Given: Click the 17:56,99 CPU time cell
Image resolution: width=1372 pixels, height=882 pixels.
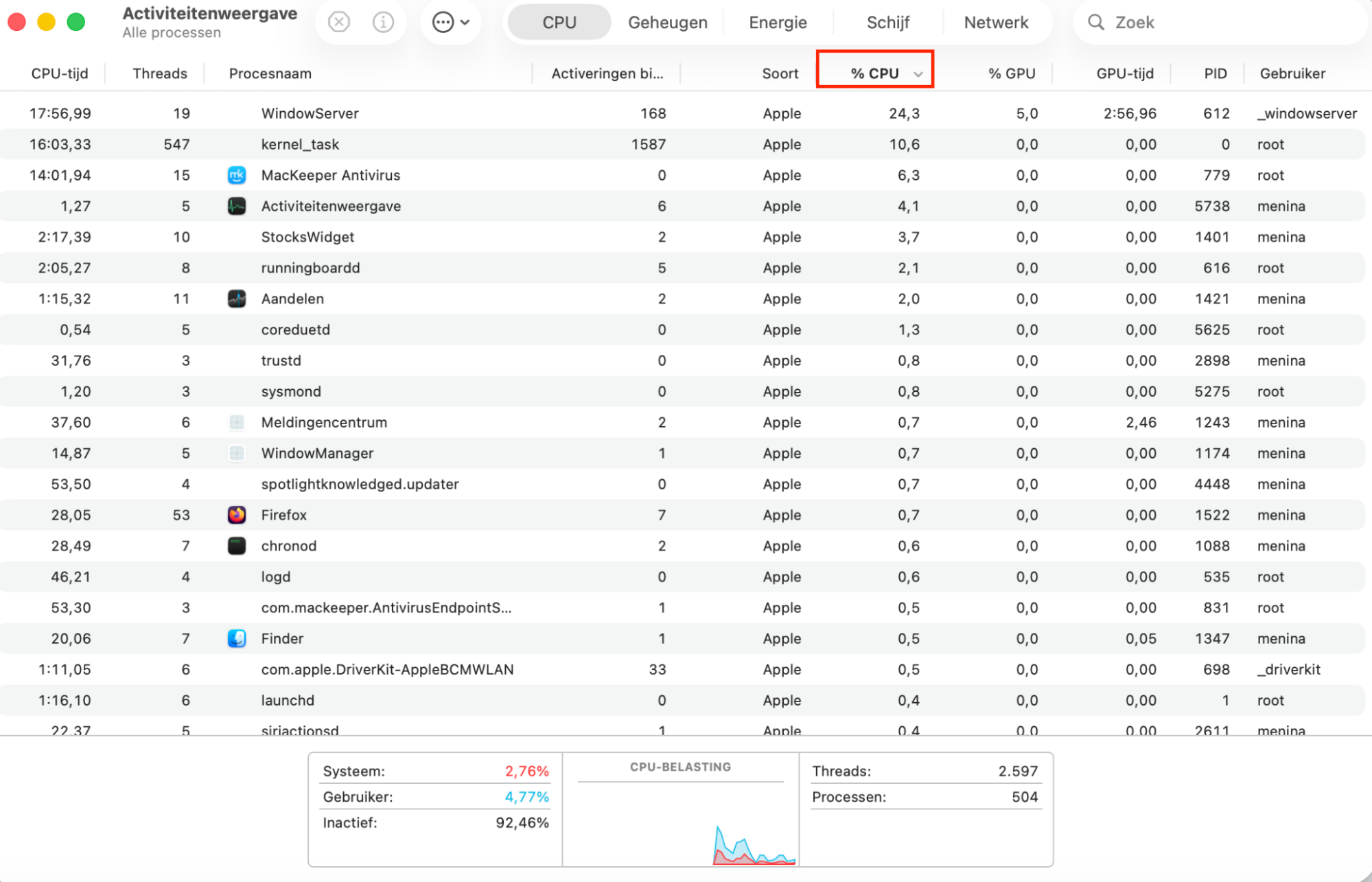Looking at the screenshot, I should coord(60,113).
